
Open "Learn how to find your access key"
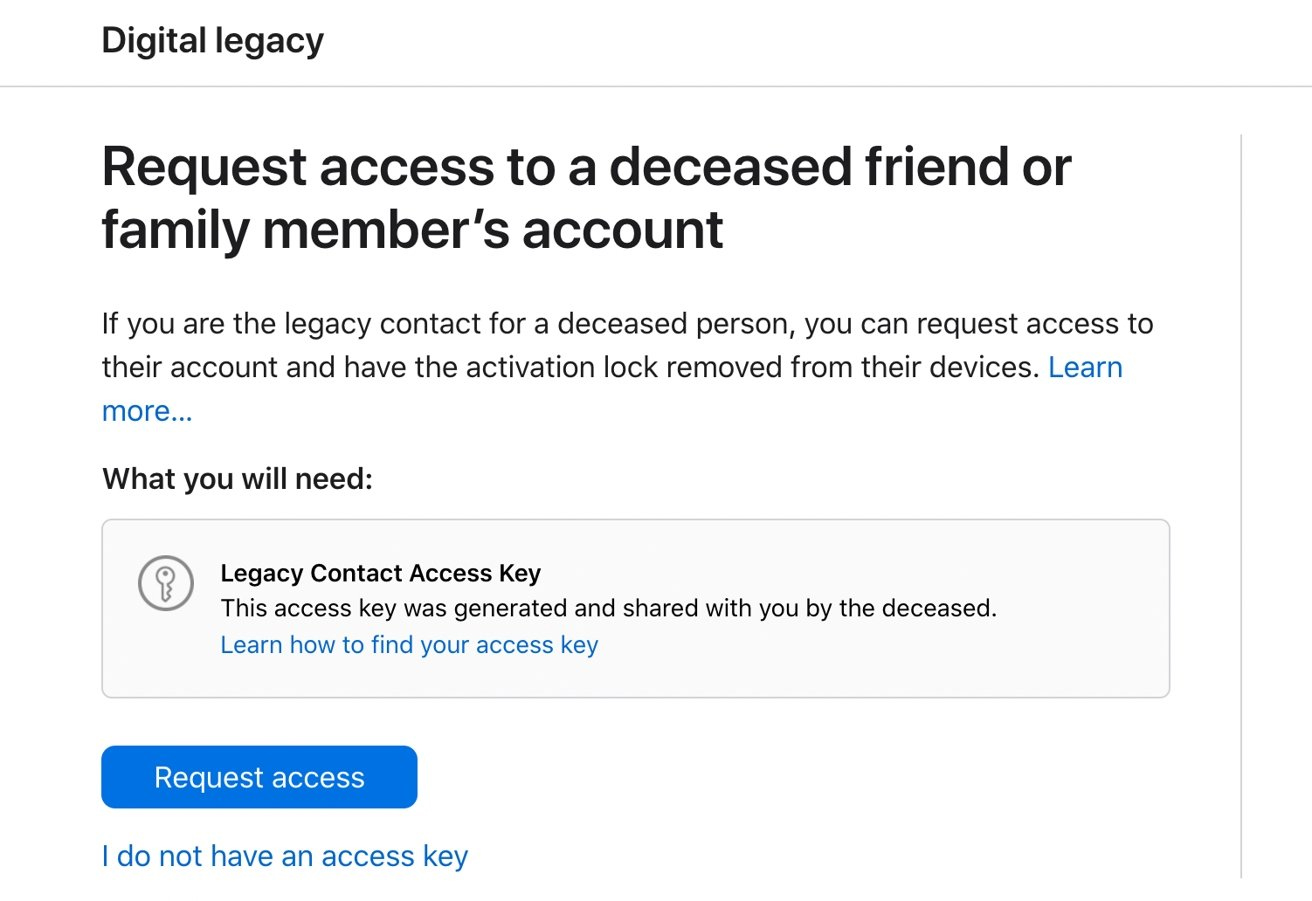click(x=409, y=645)
